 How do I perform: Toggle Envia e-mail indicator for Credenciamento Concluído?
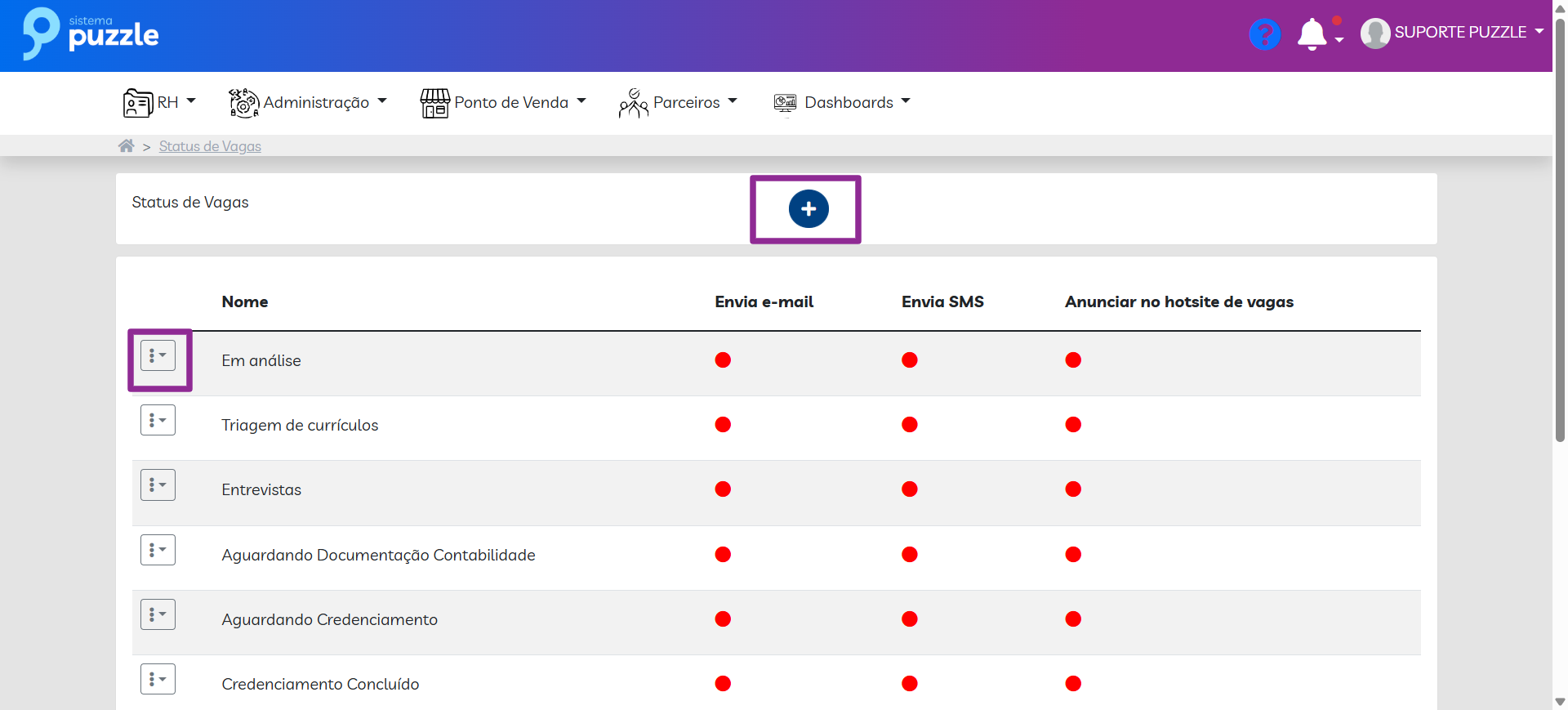pos(723,684)
